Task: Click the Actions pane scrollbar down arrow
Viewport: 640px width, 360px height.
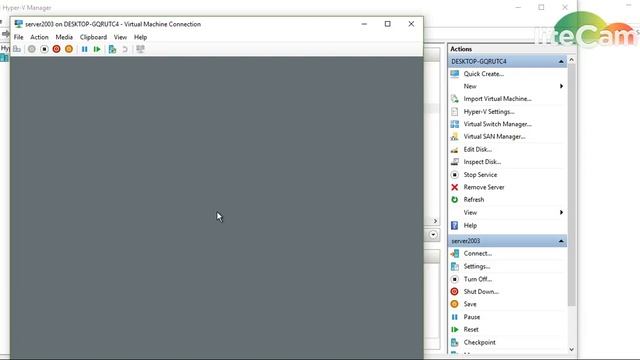Action: click(x=571, y=349)
